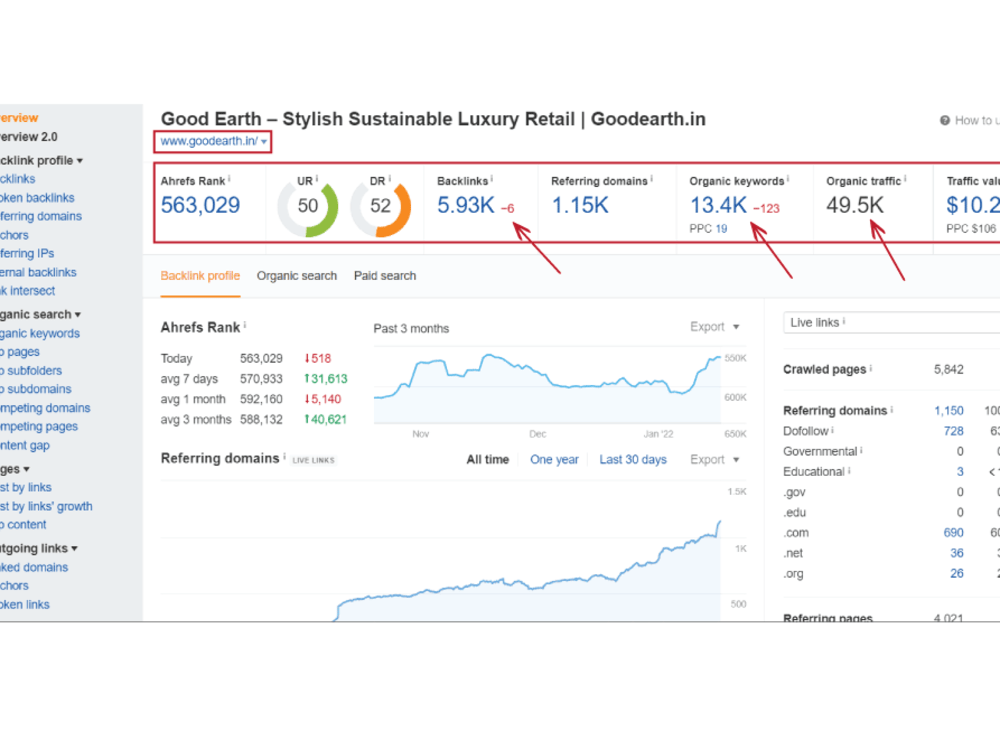
Task: Click the info icon next to Organic traffic
Action: pyautogui.click(x=905, y=179)
